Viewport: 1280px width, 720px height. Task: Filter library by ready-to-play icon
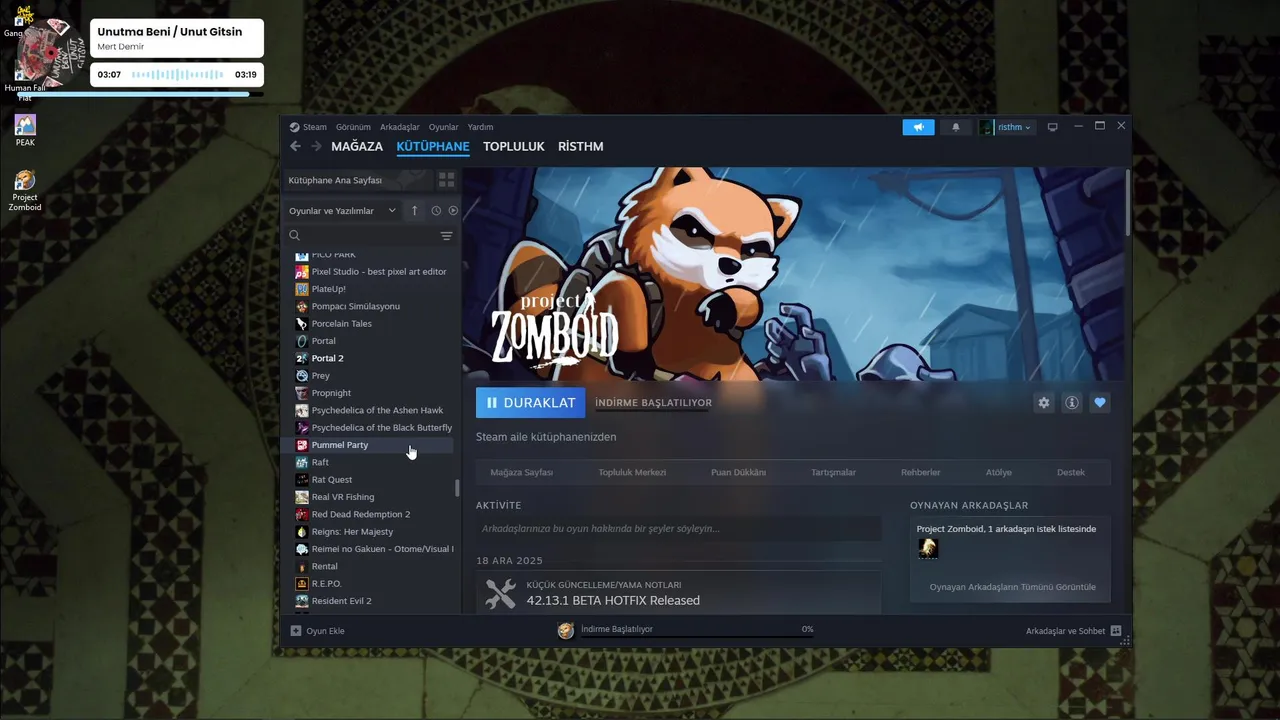point(453,211)
